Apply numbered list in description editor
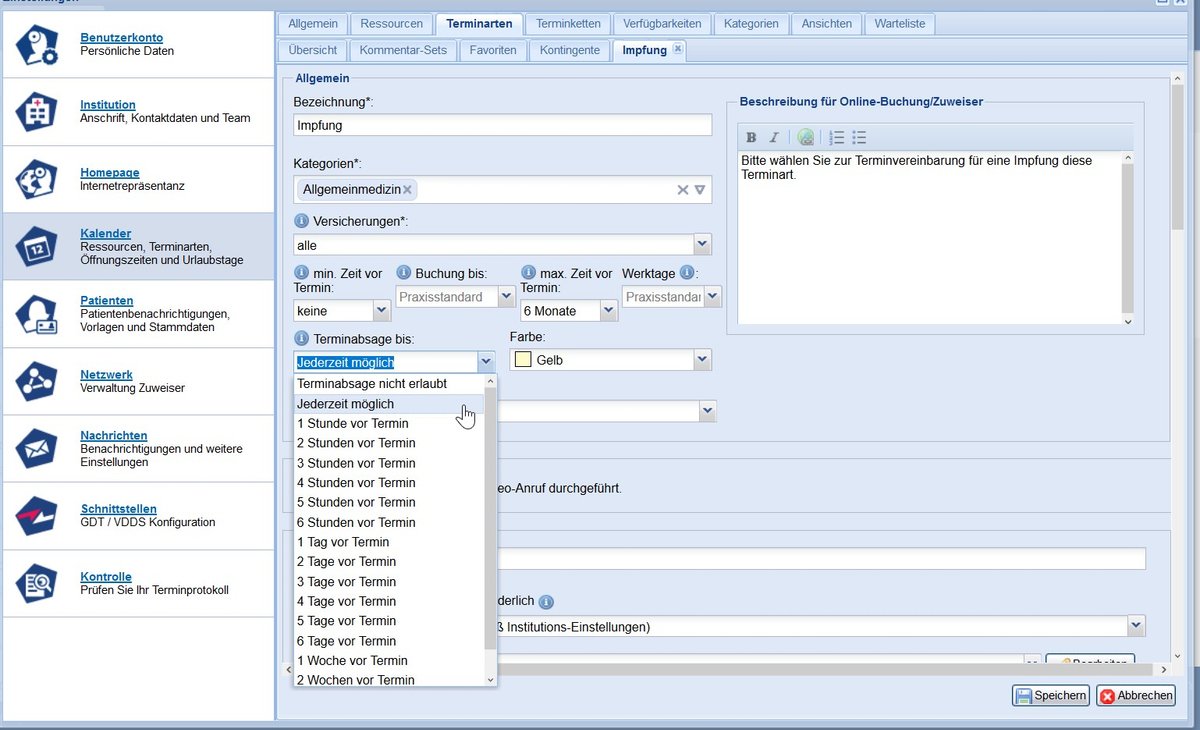 pyautogui.click(x=837, y=138)
